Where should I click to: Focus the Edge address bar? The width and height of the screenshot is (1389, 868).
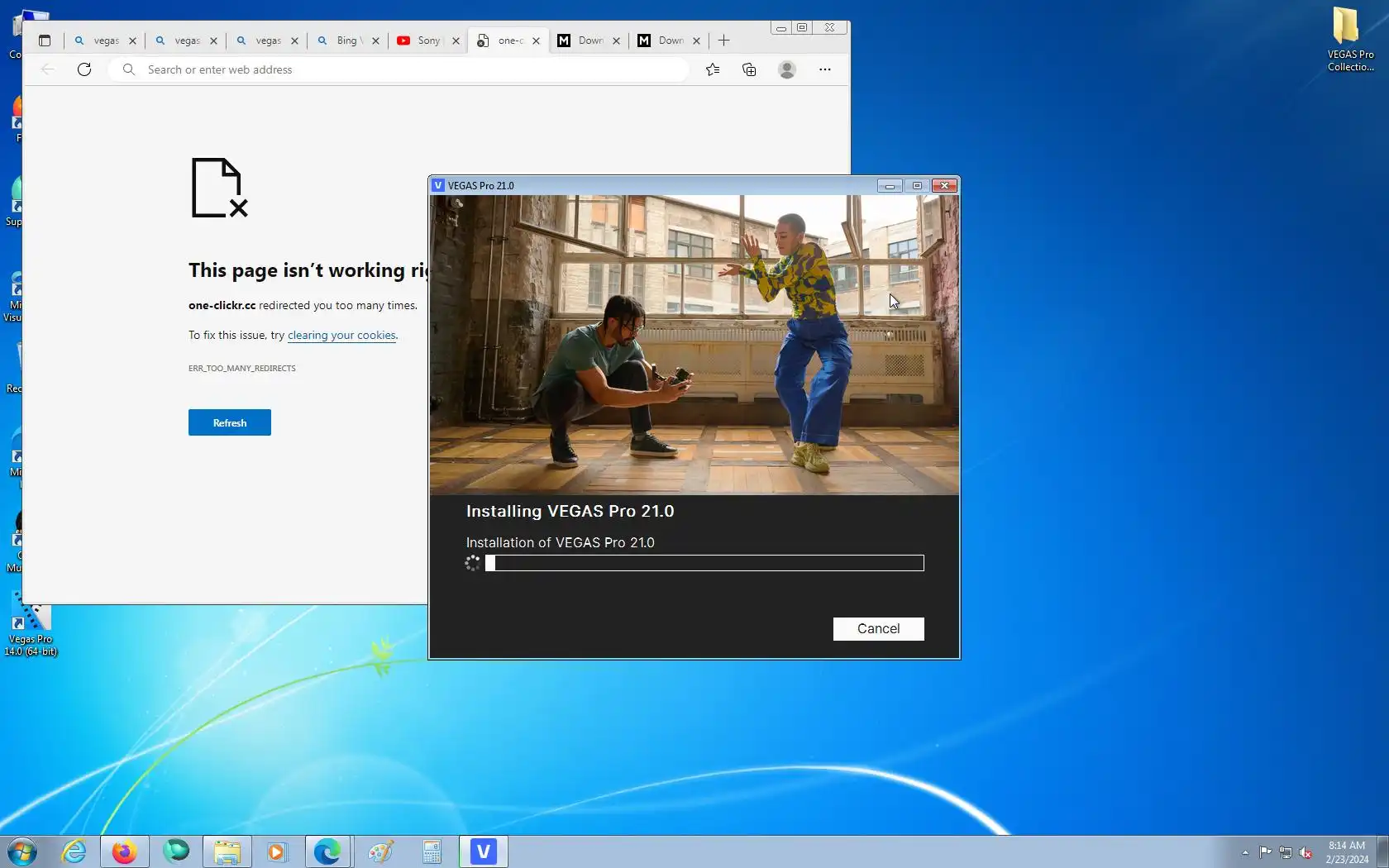pyautogui.click(x=399, y=69)
